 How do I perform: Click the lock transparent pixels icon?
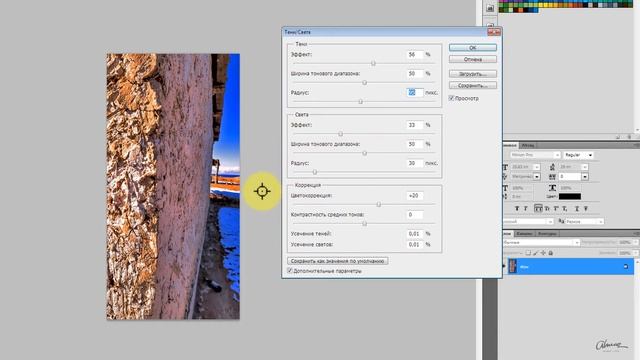click(528, 253)
